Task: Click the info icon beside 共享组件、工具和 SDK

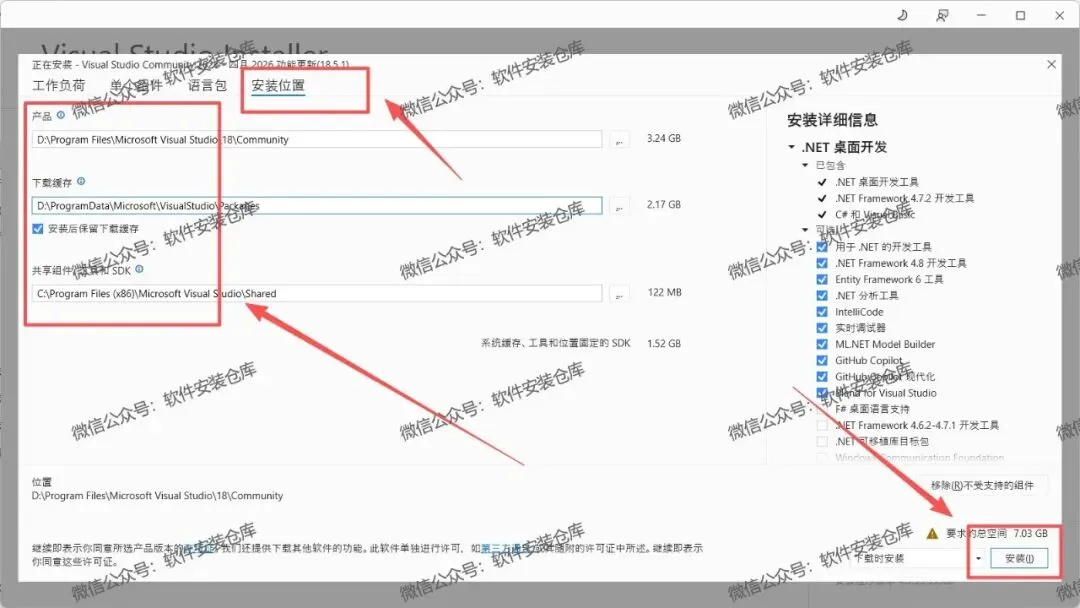Action: point(139,269)
